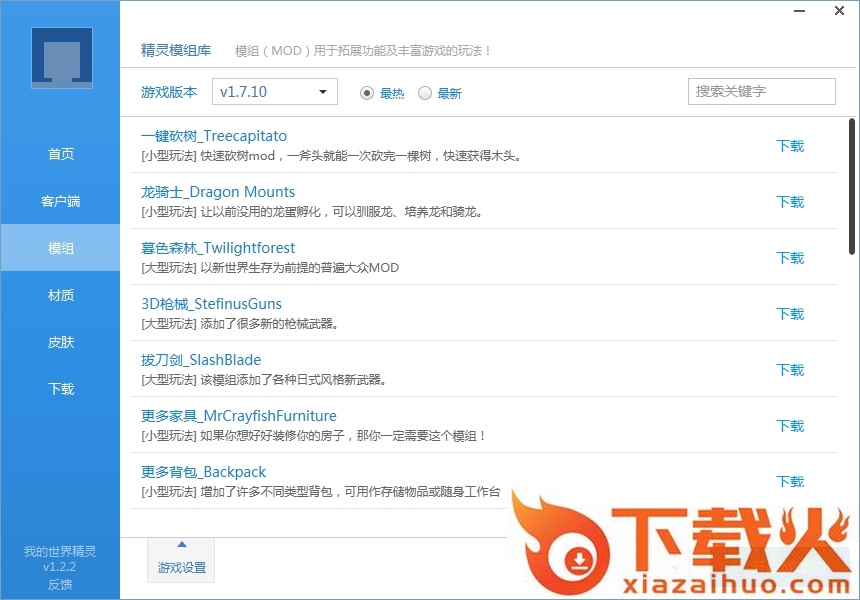Viewport: 860px width, 600px height.
Task: Go to the 首页 sidebar tab
Action: click(61, 154)
